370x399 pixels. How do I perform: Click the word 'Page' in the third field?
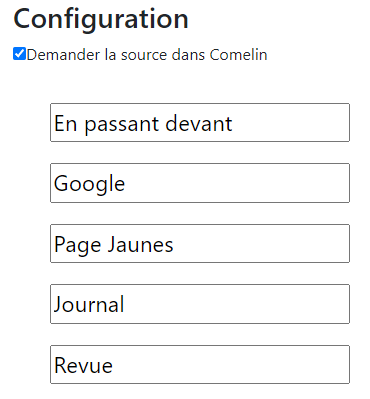click(x=77, y=246)
